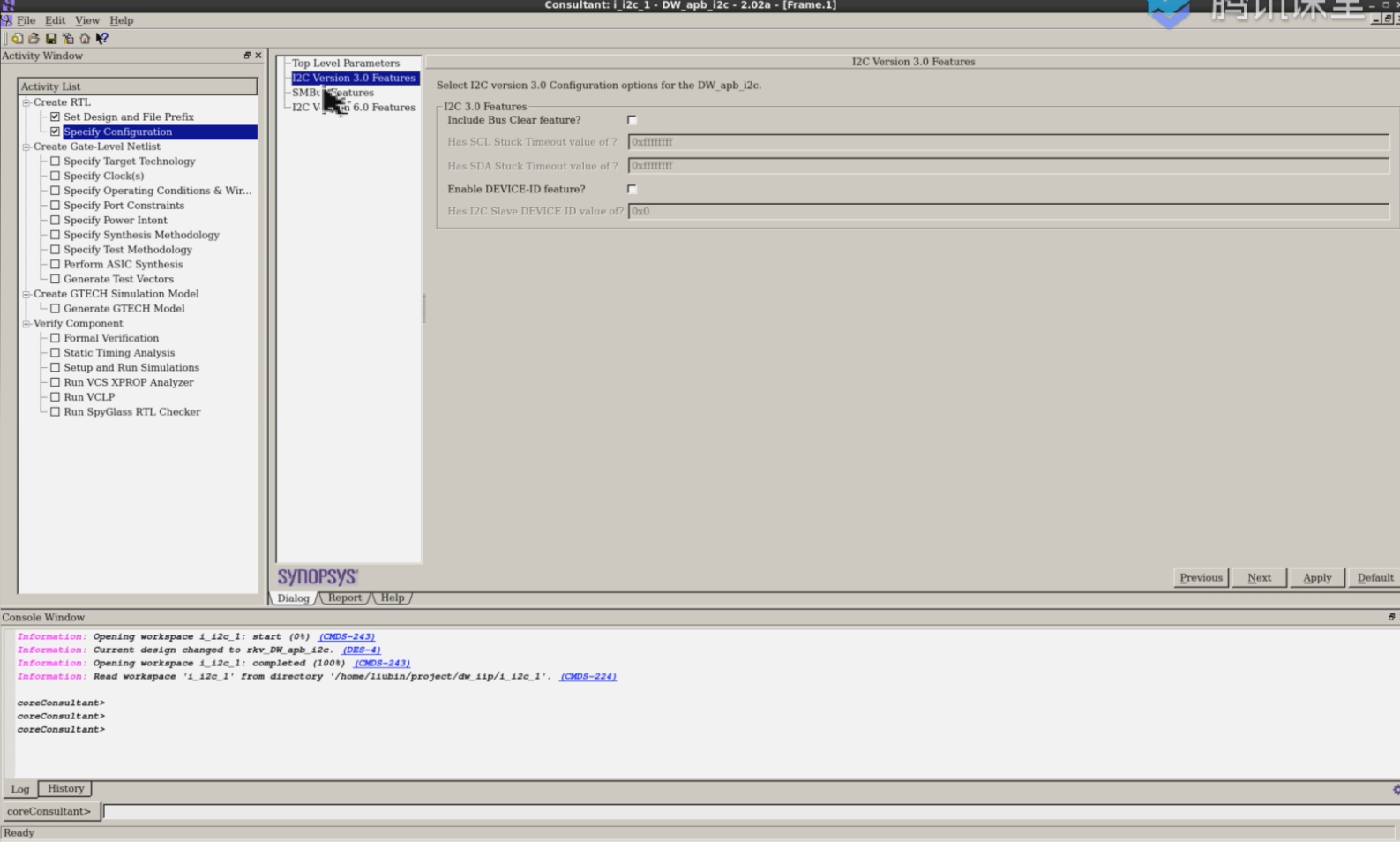Check Perform ASIC Synthesis box
This screenshot has width=1400, height=842.
pyautogui.click(x=56, y=265)
